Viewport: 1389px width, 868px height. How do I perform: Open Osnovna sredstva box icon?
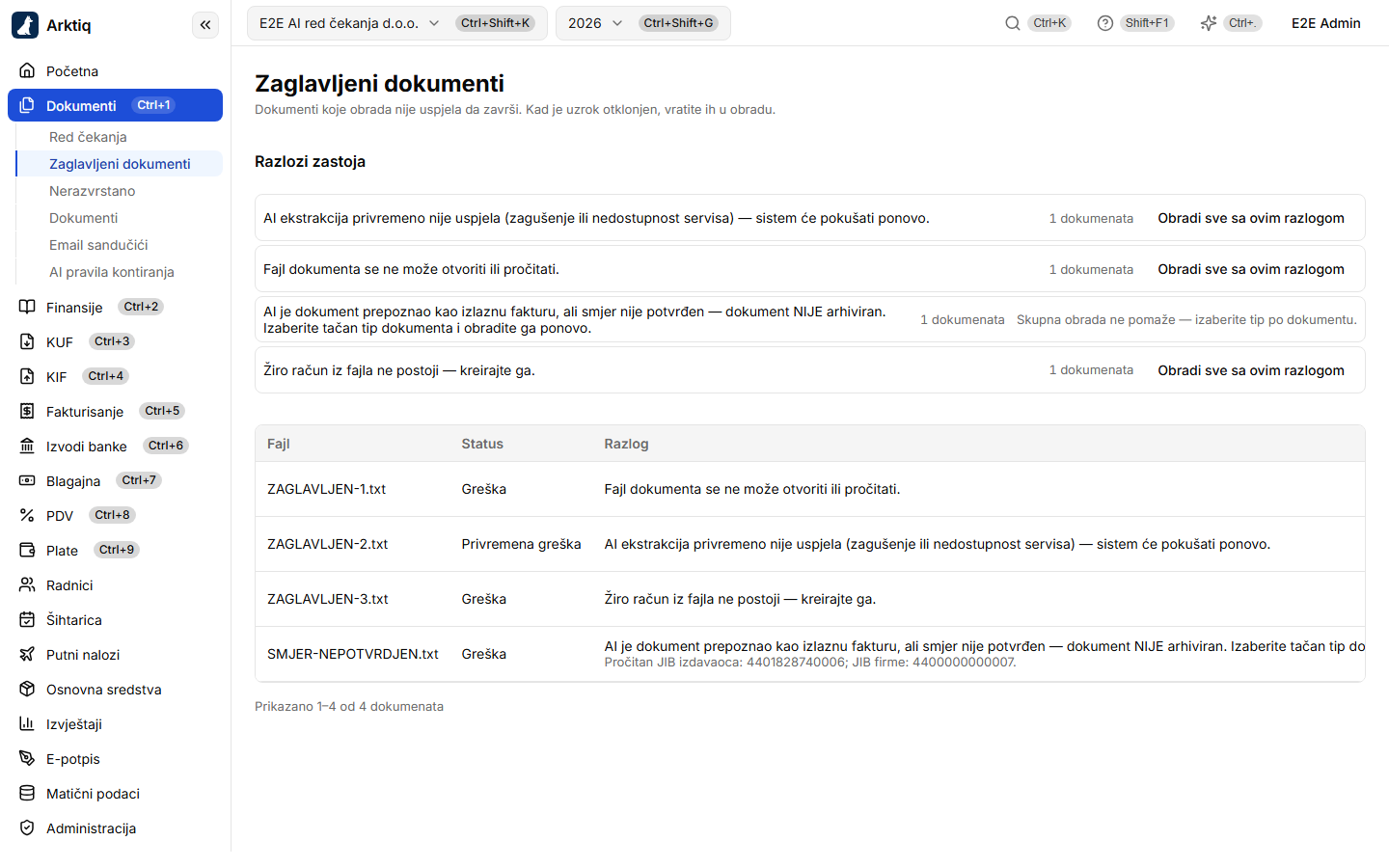pyautogui.click(x=27, y=689)
